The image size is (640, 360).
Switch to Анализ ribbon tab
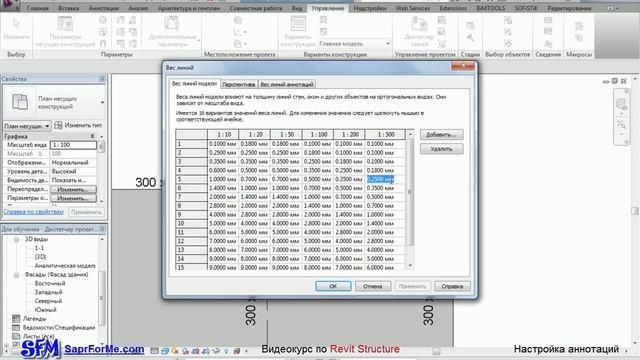138,8
